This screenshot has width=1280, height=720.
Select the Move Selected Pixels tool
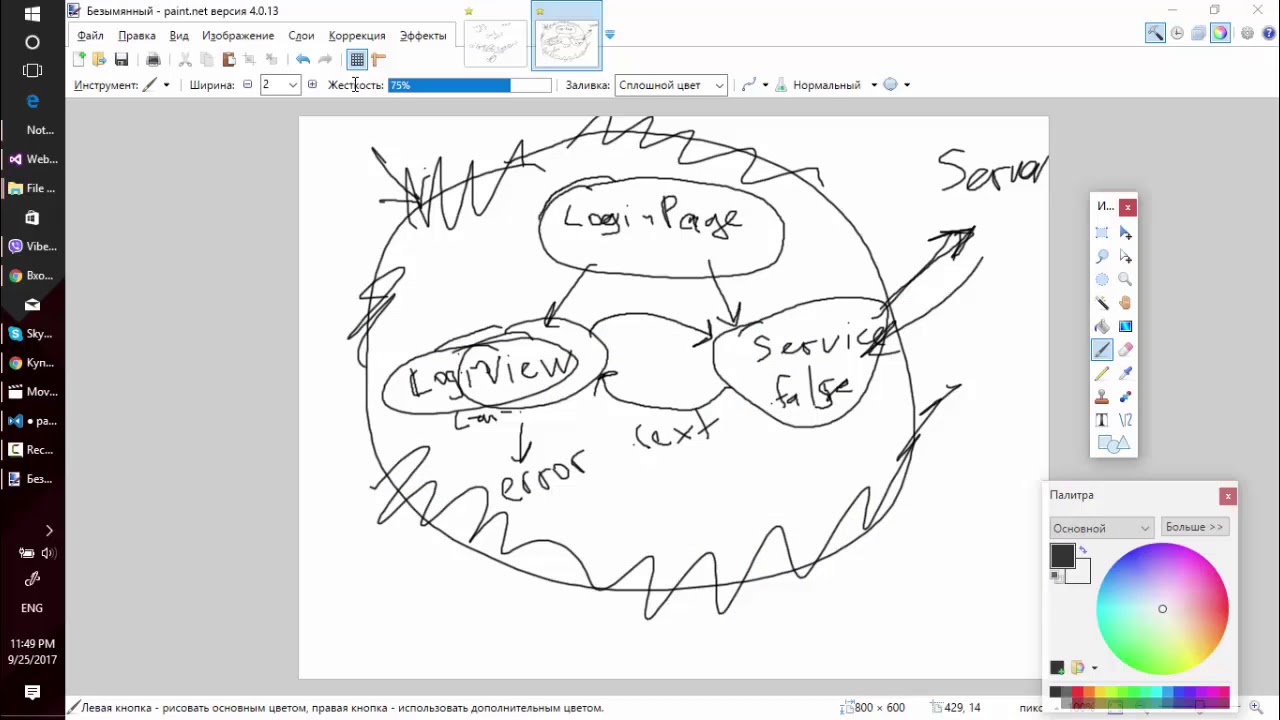(x=1126, y=233)
